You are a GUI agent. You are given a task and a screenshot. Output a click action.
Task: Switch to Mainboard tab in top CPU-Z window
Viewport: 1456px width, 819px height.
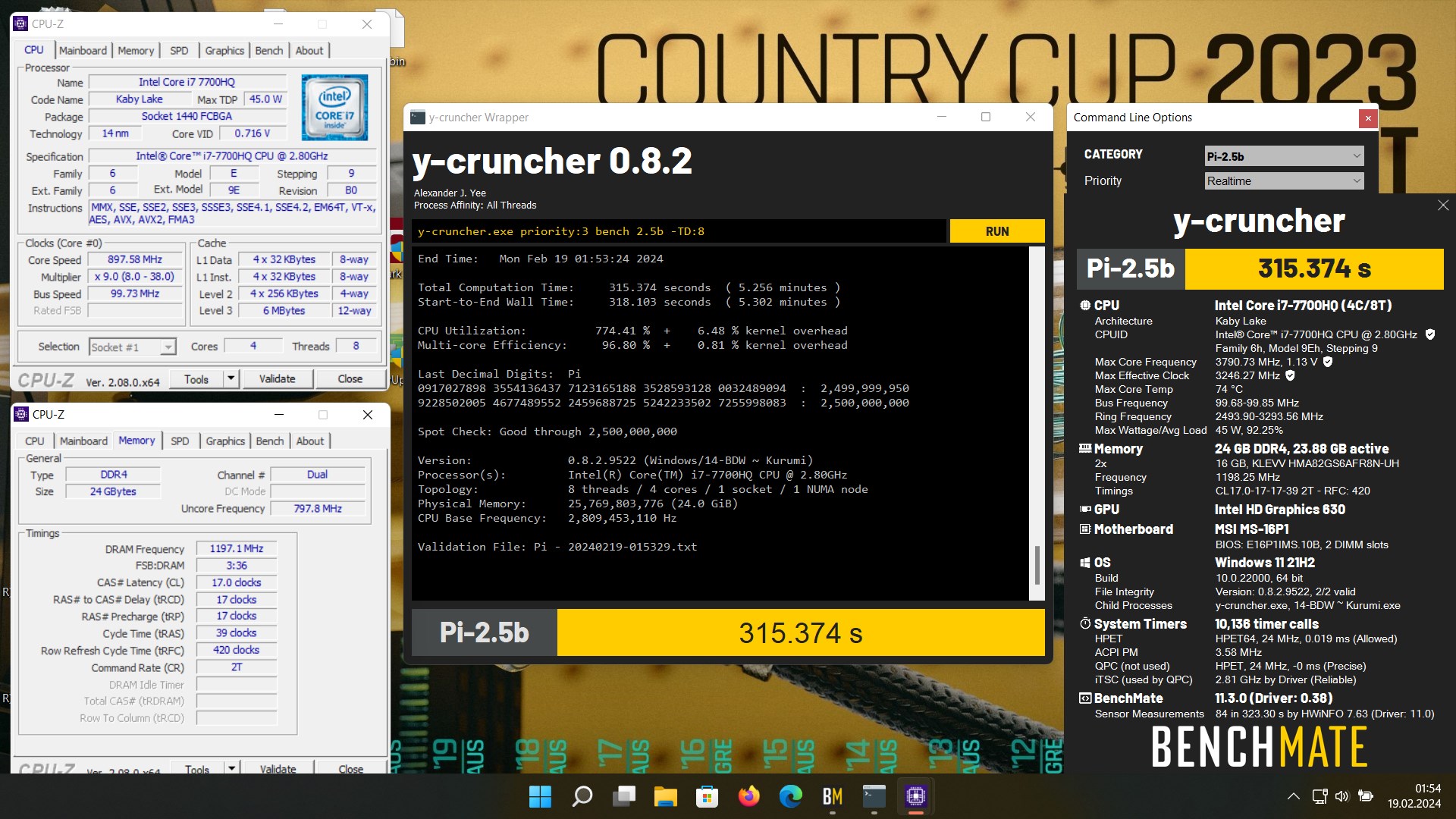[83, 50]
